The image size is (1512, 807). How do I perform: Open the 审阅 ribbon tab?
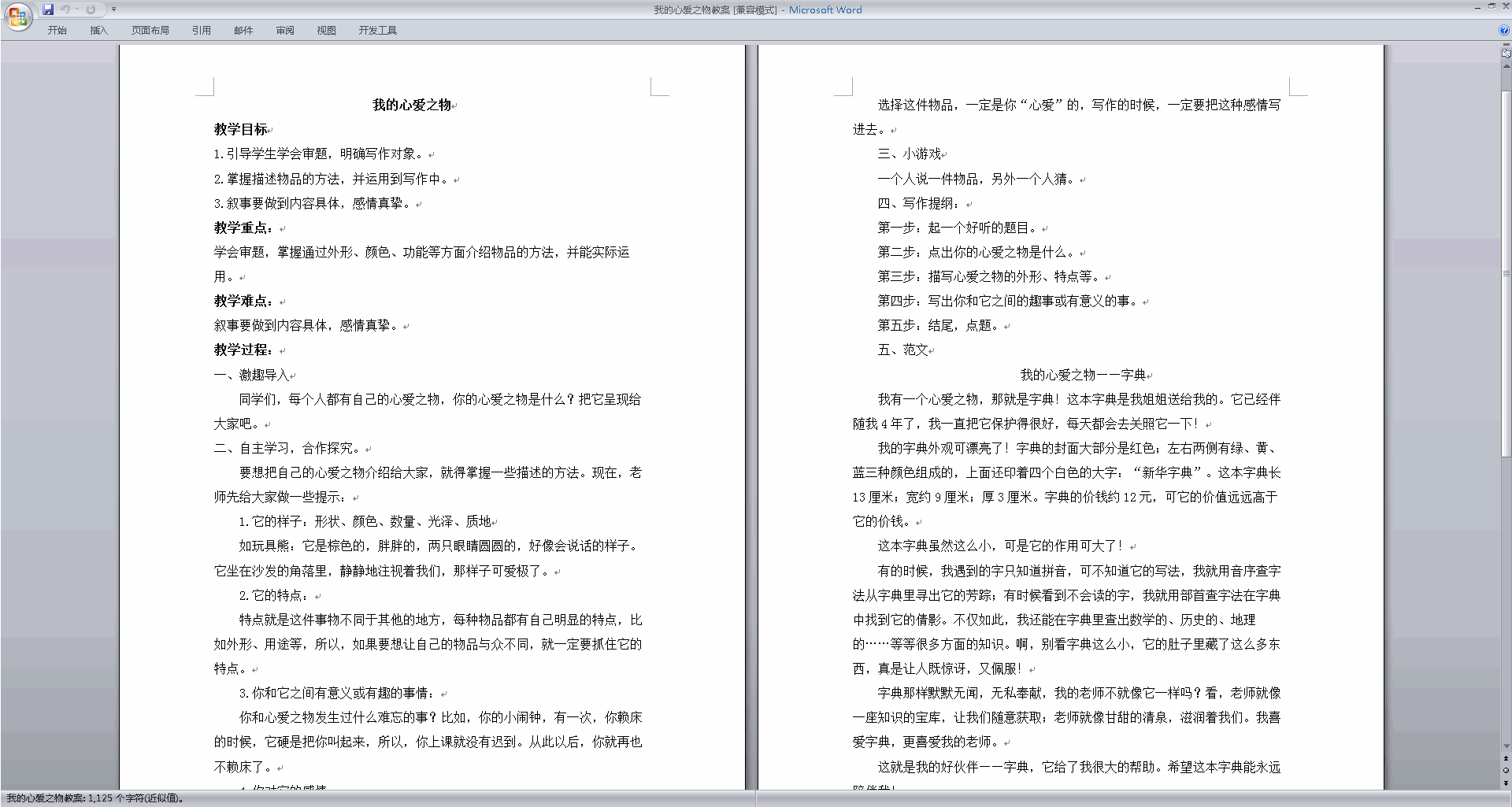point(285,31)
